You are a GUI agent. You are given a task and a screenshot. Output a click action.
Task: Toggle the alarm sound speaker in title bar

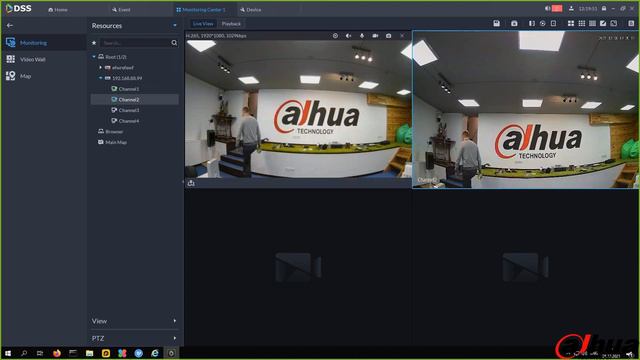(547, 8)
